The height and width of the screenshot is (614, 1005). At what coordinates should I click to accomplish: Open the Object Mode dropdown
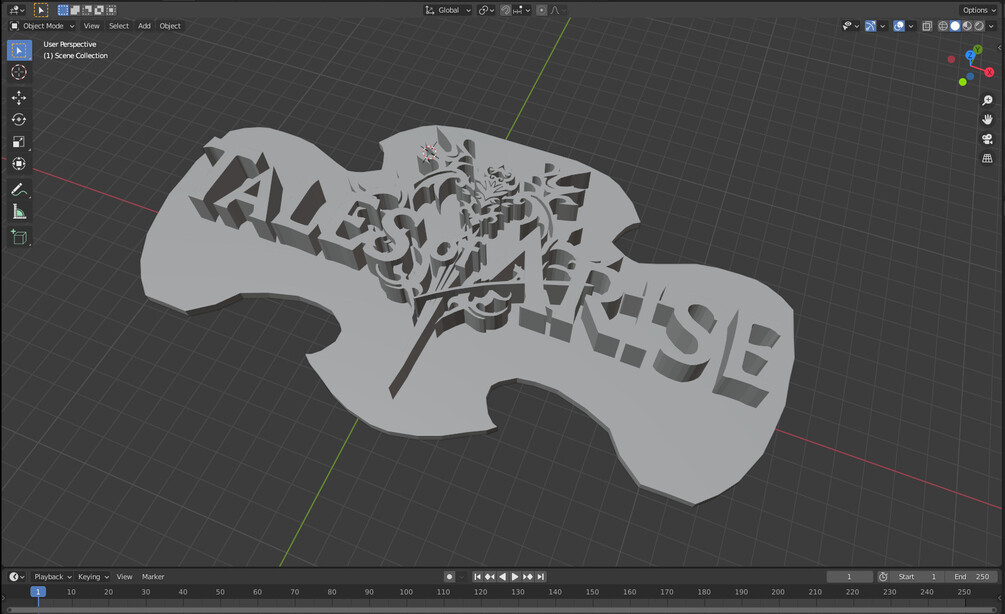click(x=42, y=26)
